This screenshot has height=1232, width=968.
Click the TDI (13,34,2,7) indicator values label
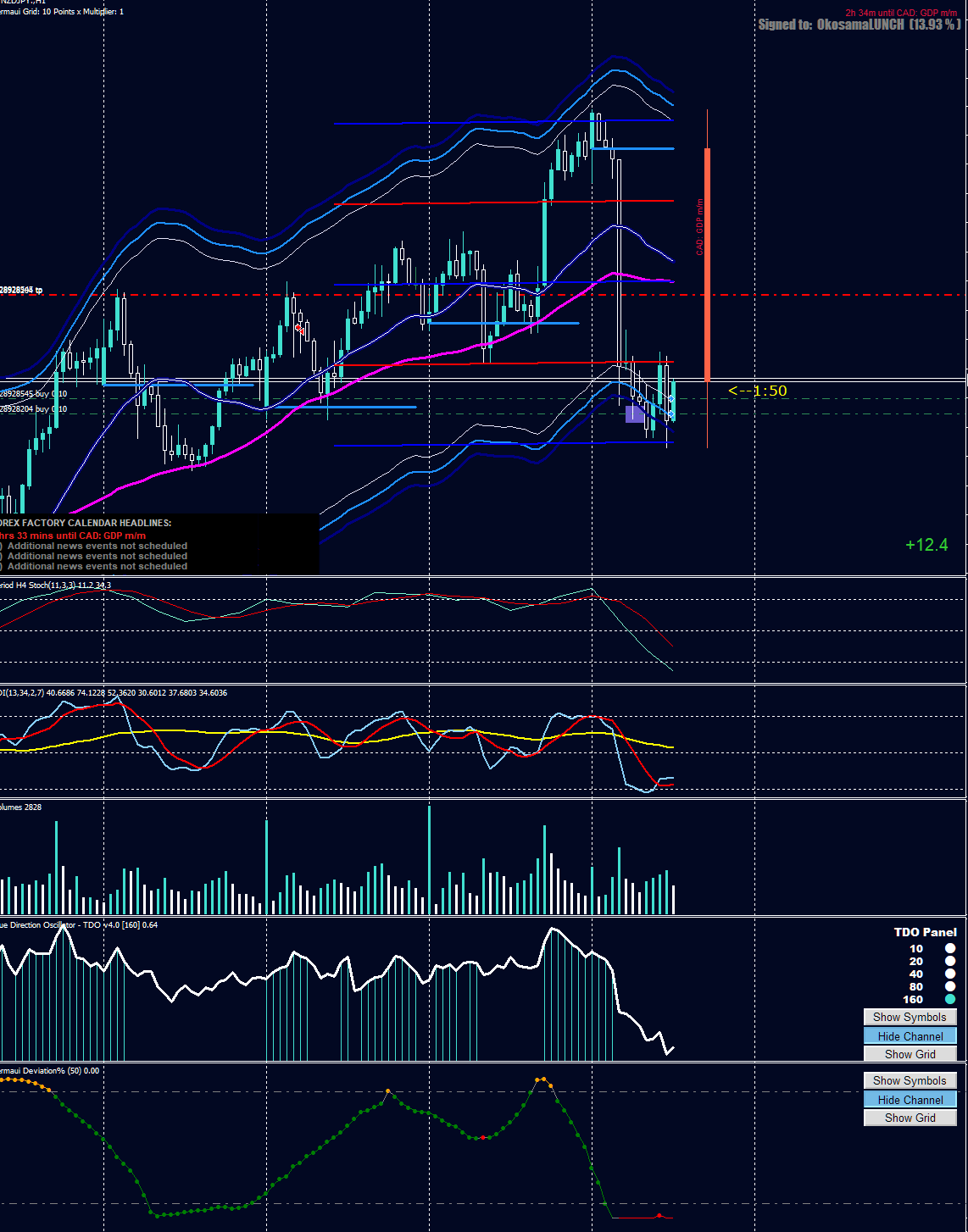[x=114, y=693]
